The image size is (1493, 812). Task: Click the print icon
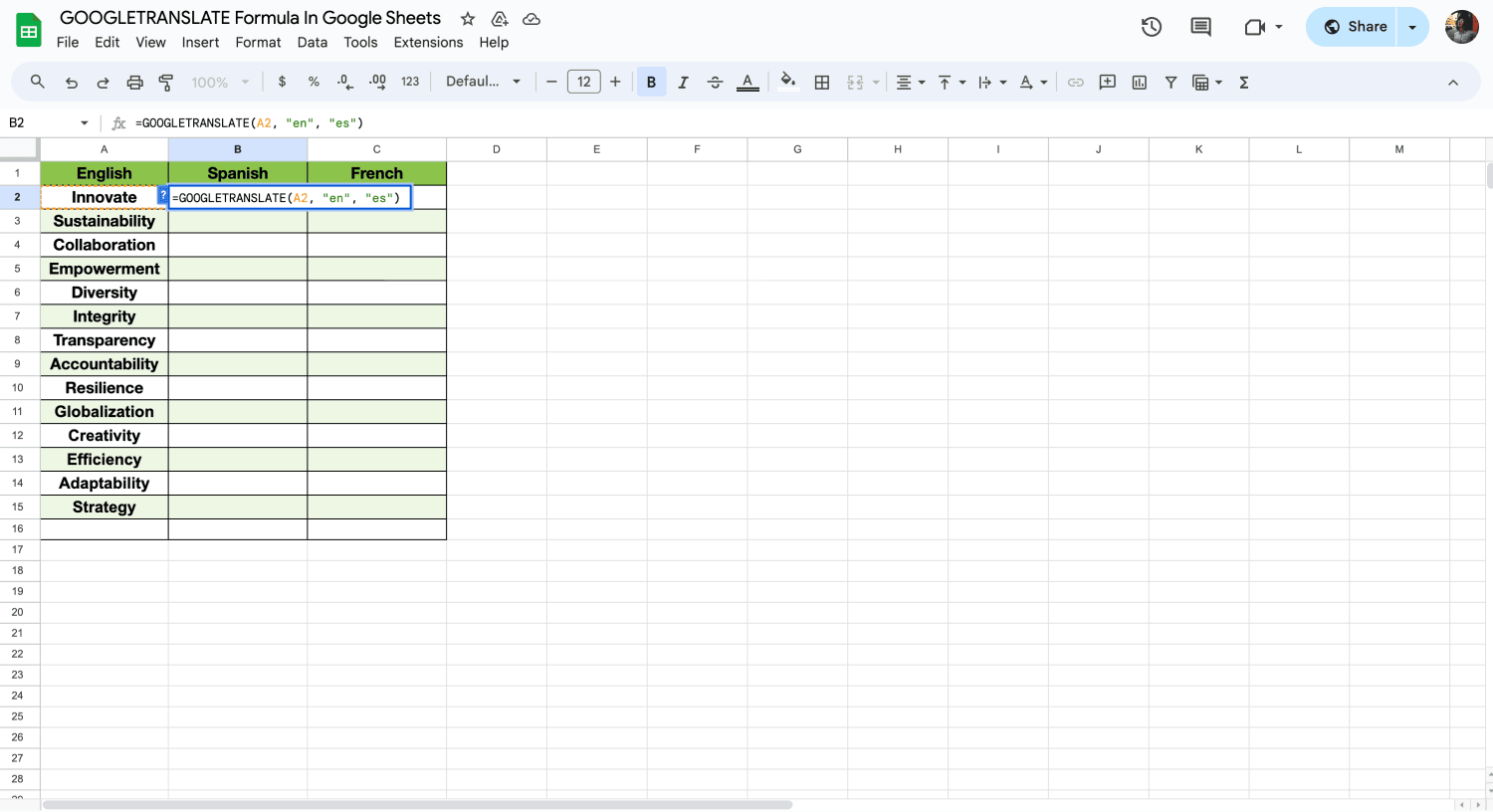[134, 83]
